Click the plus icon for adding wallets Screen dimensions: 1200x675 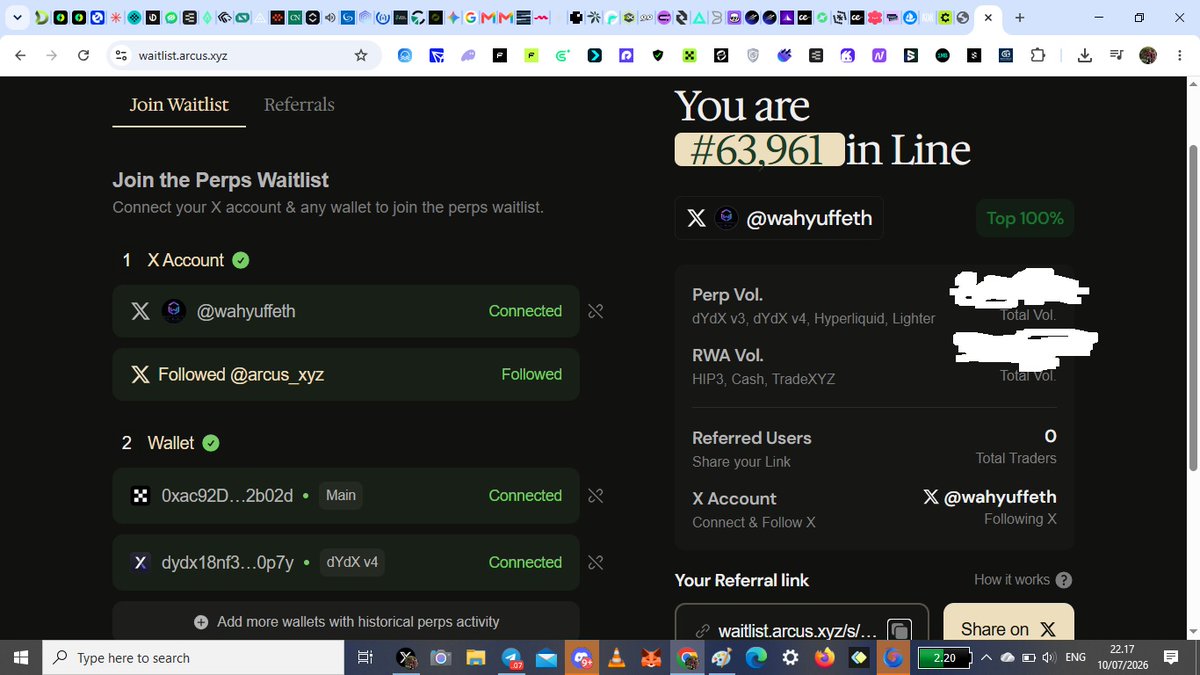click(x=201, y=622)
